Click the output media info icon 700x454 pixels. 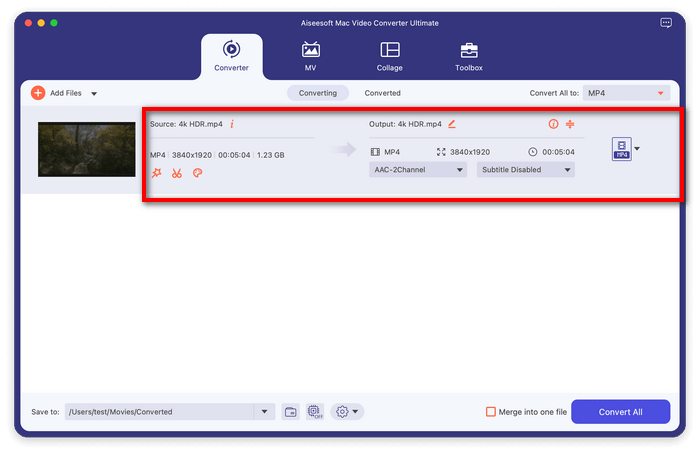[x=553, y=124]
